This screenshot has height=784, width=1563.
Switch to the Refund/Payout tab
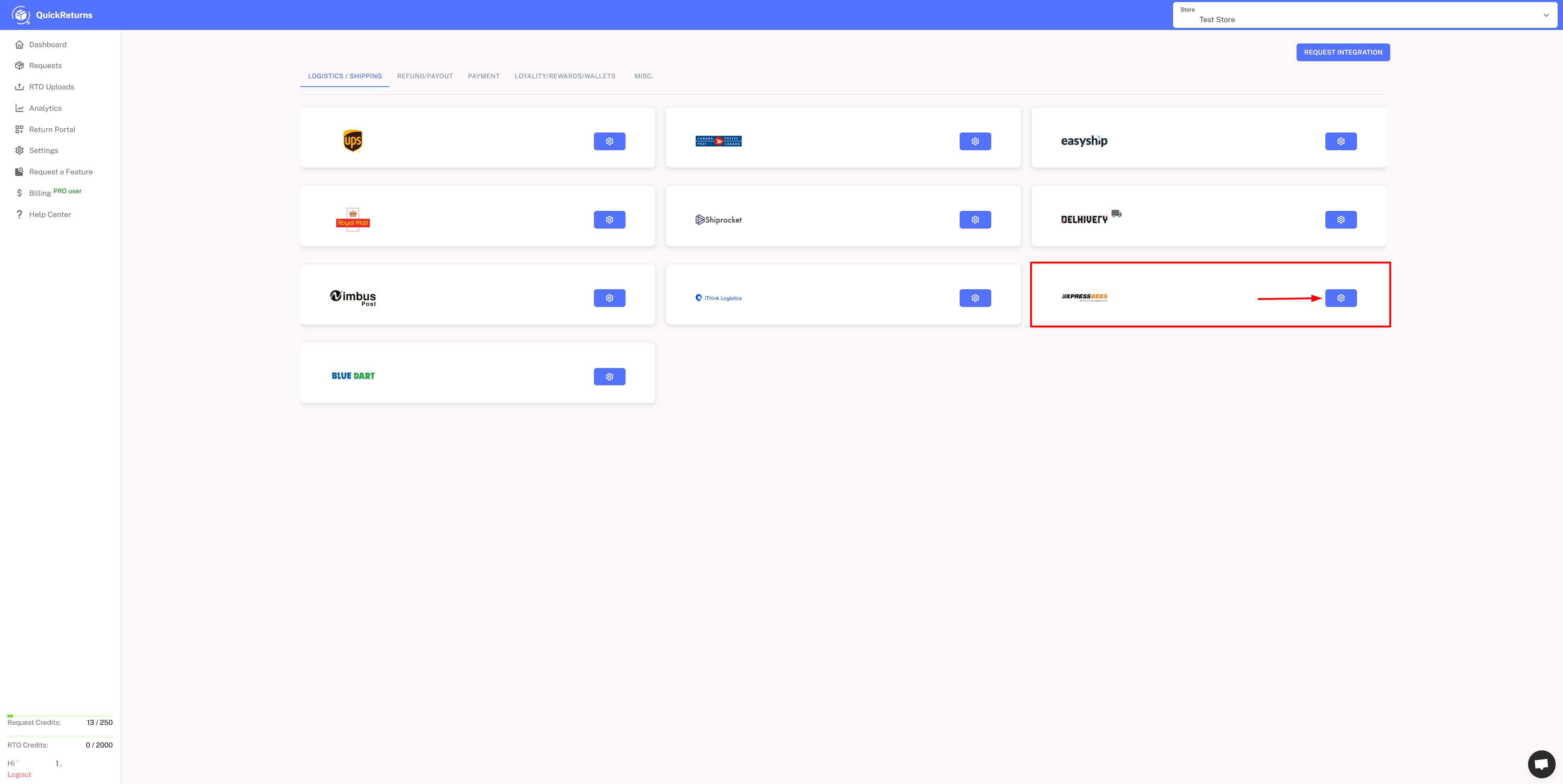[x=425, y=76]
